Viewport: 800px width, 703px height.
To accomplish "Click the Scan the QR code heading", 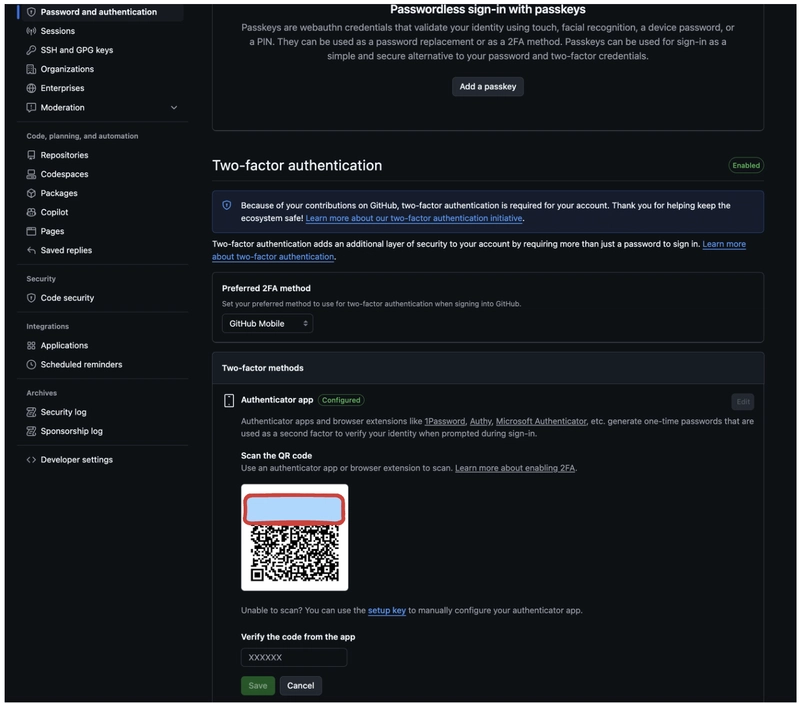I will (277, 456).
